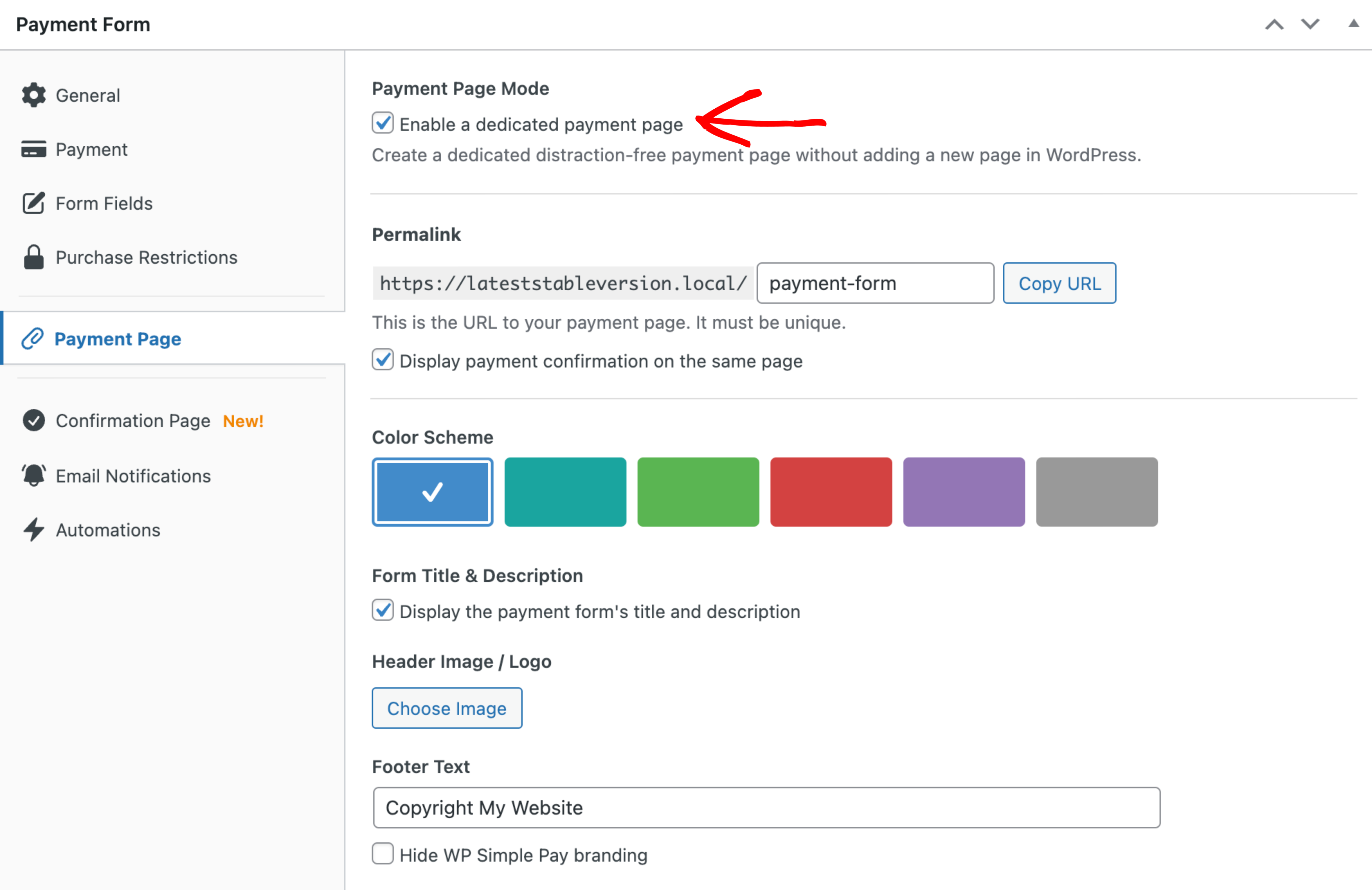
Task: Collapse the Payment Form panel
Action: [x=1354, y=24]
